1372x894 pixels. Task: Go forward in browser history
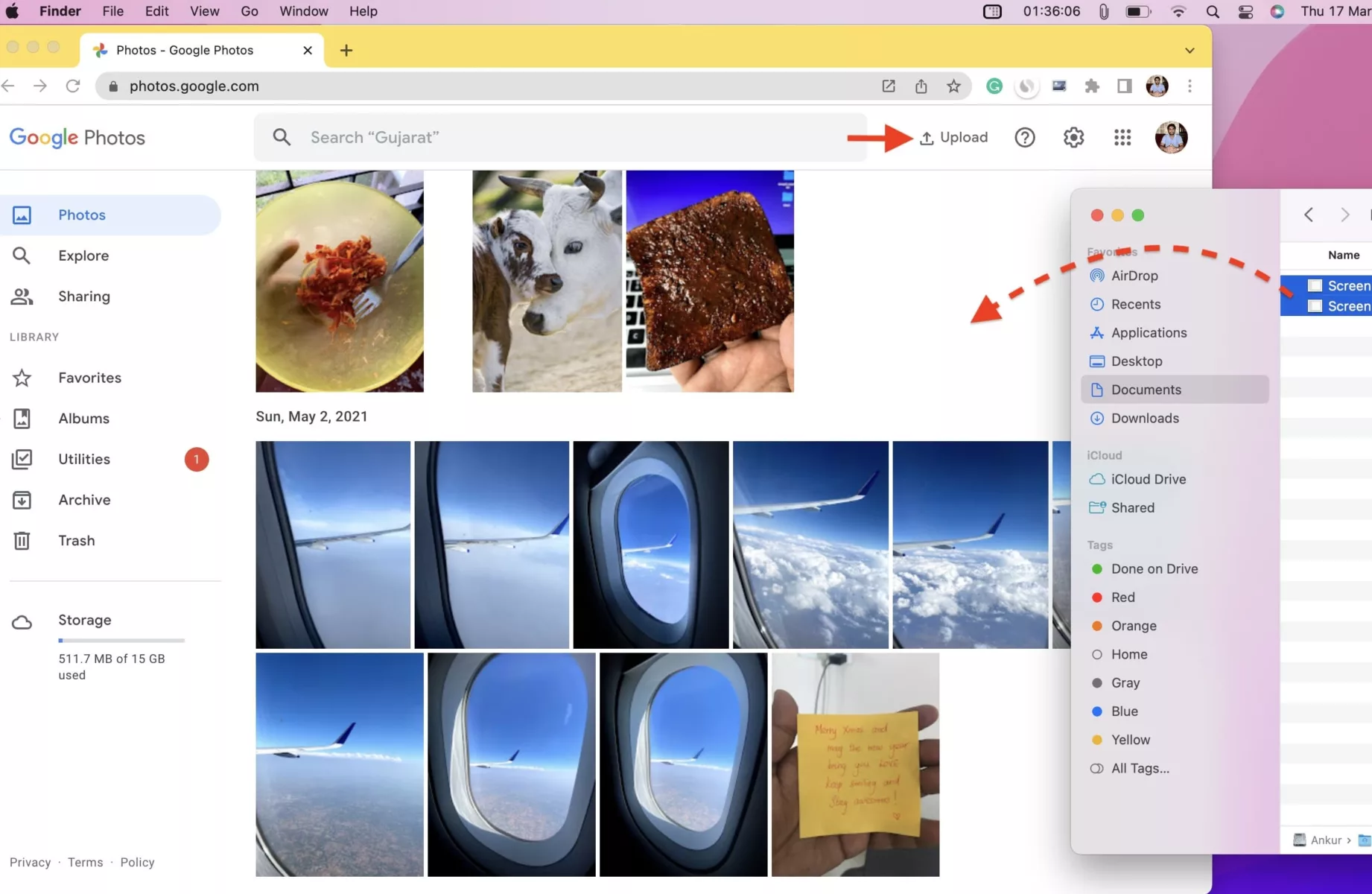point(40,86)
